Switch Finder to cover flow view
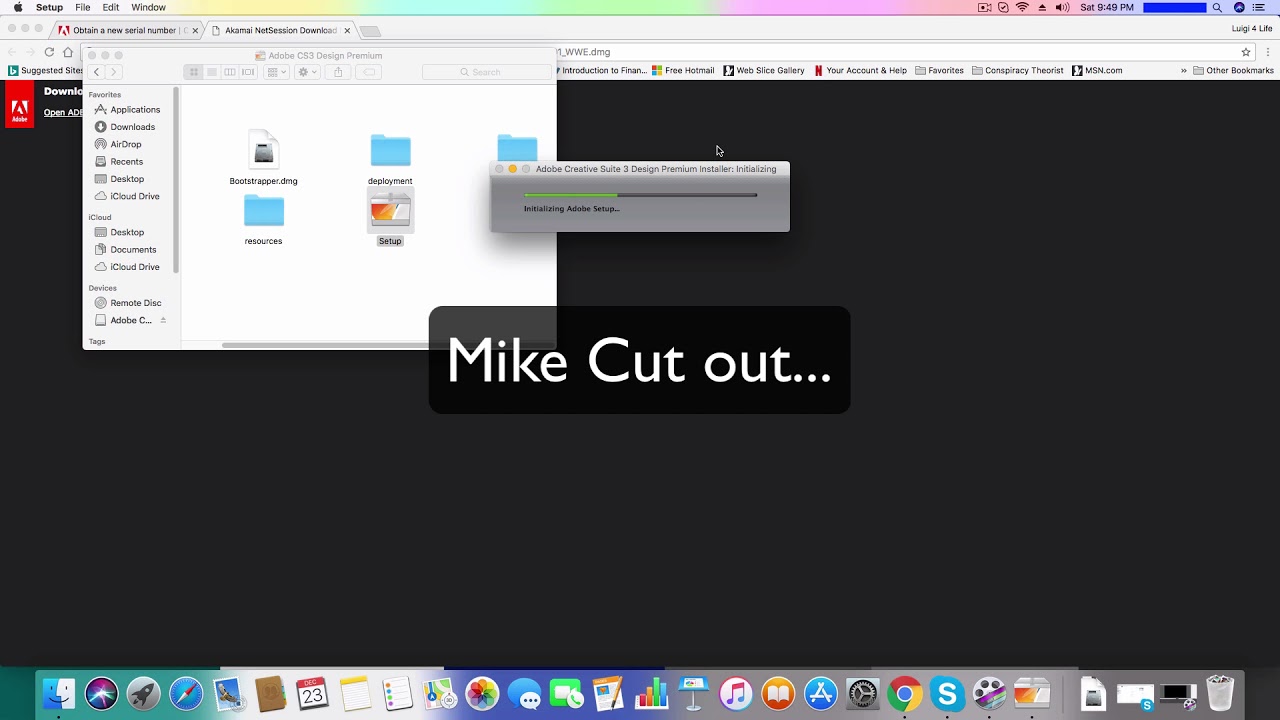Screen dimensions: 1280x720 click(x=248, y=72)
